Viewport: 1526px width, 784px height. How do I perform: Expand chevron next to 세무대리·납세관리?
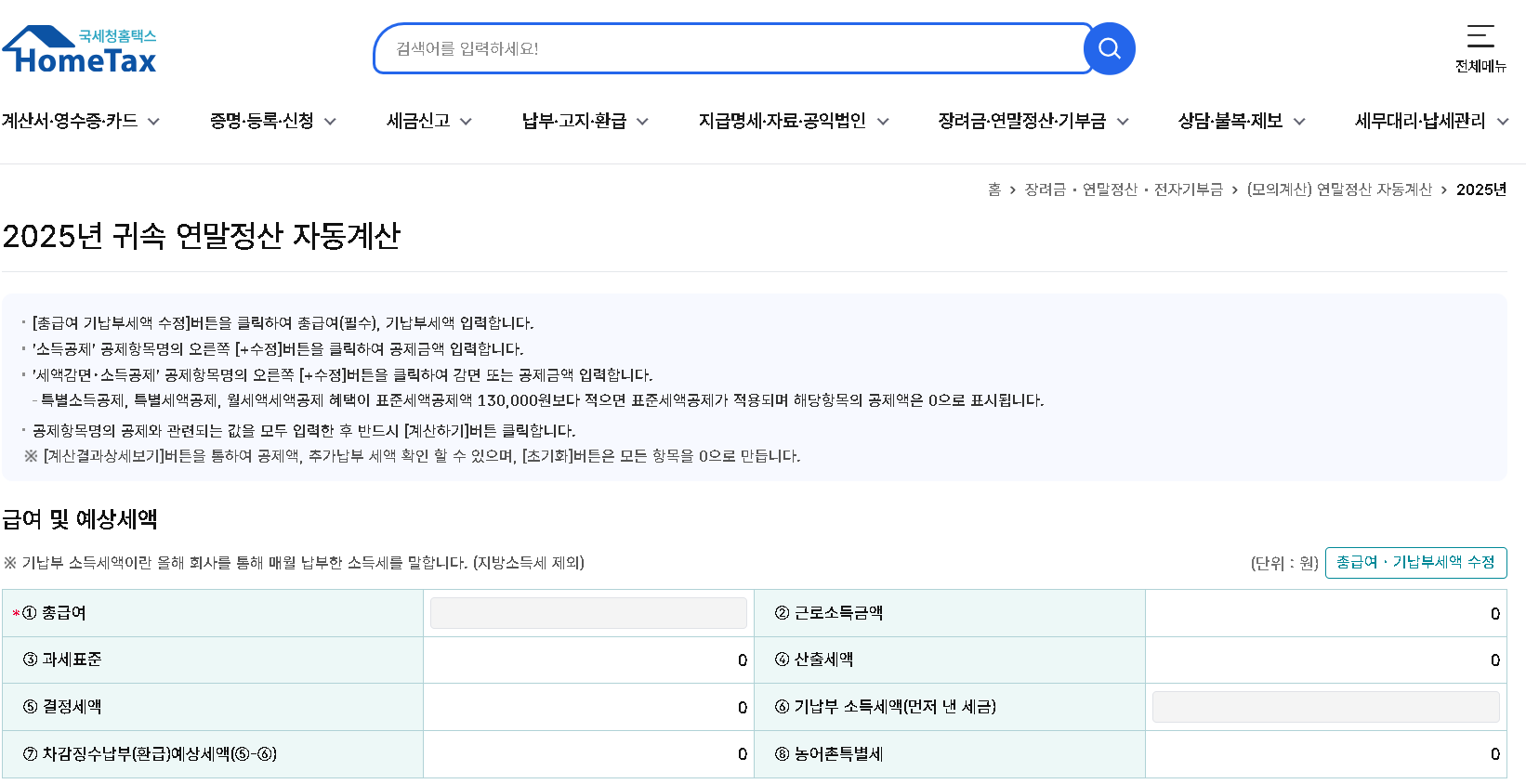click(1503, 122)
